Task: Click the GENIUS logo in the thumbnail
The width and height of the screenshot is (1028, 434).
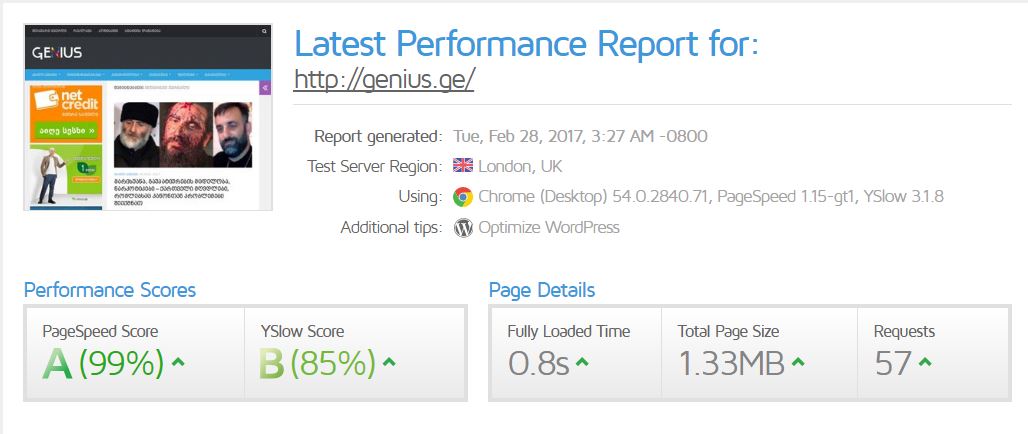Action: (x=57, y=52)
